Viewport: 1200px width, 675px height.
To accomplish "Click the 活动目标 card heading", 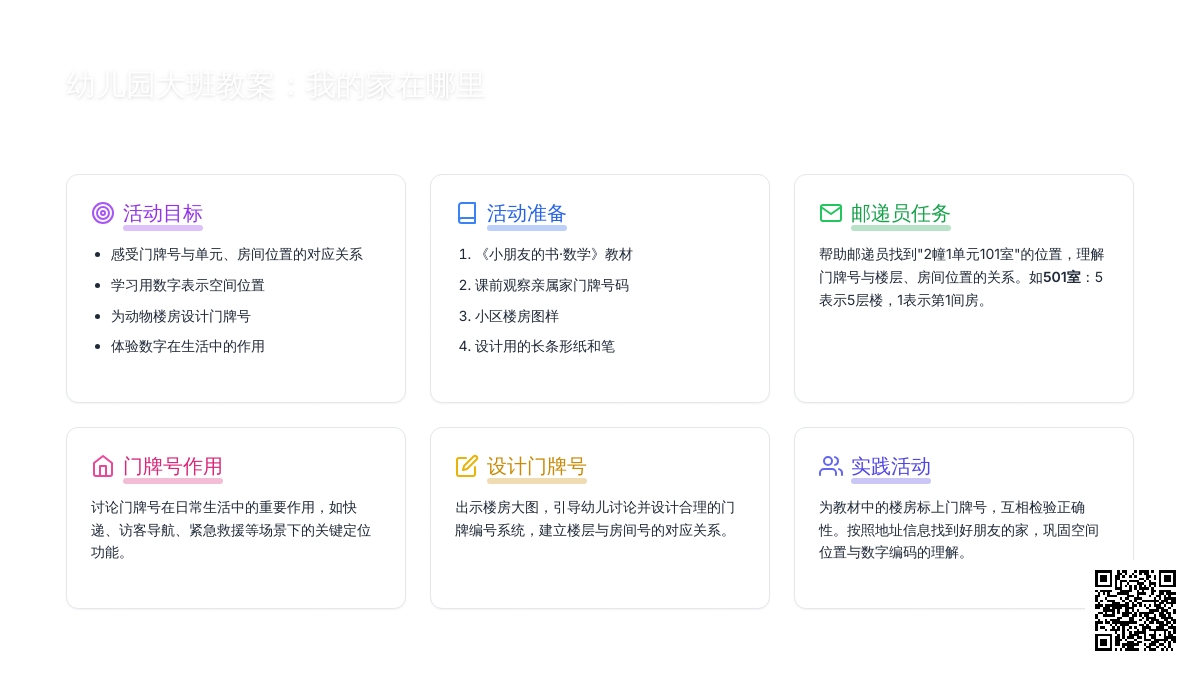I will coord(163,213).
